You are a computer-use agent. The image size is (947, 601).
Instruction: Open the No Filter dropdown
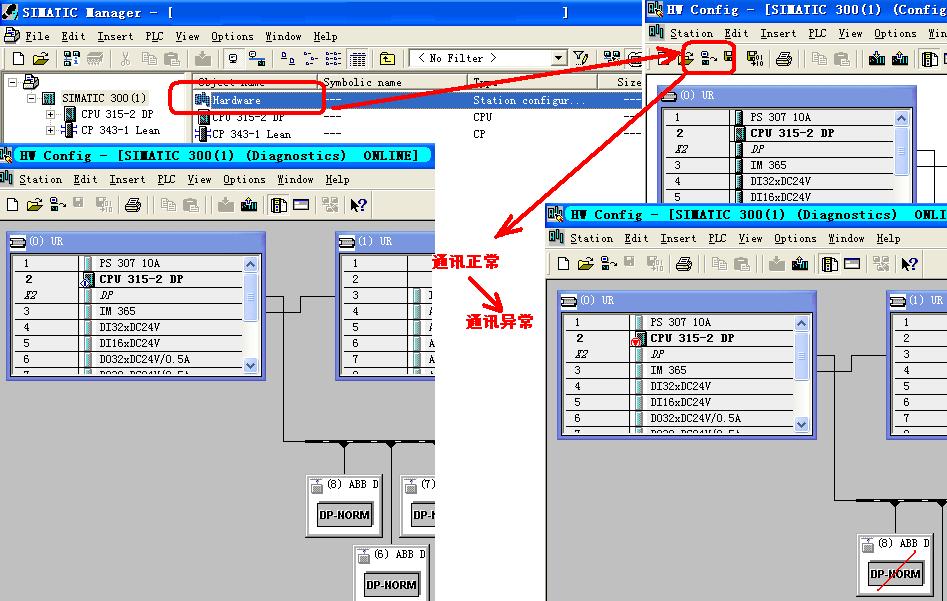(x=559, y=59)
